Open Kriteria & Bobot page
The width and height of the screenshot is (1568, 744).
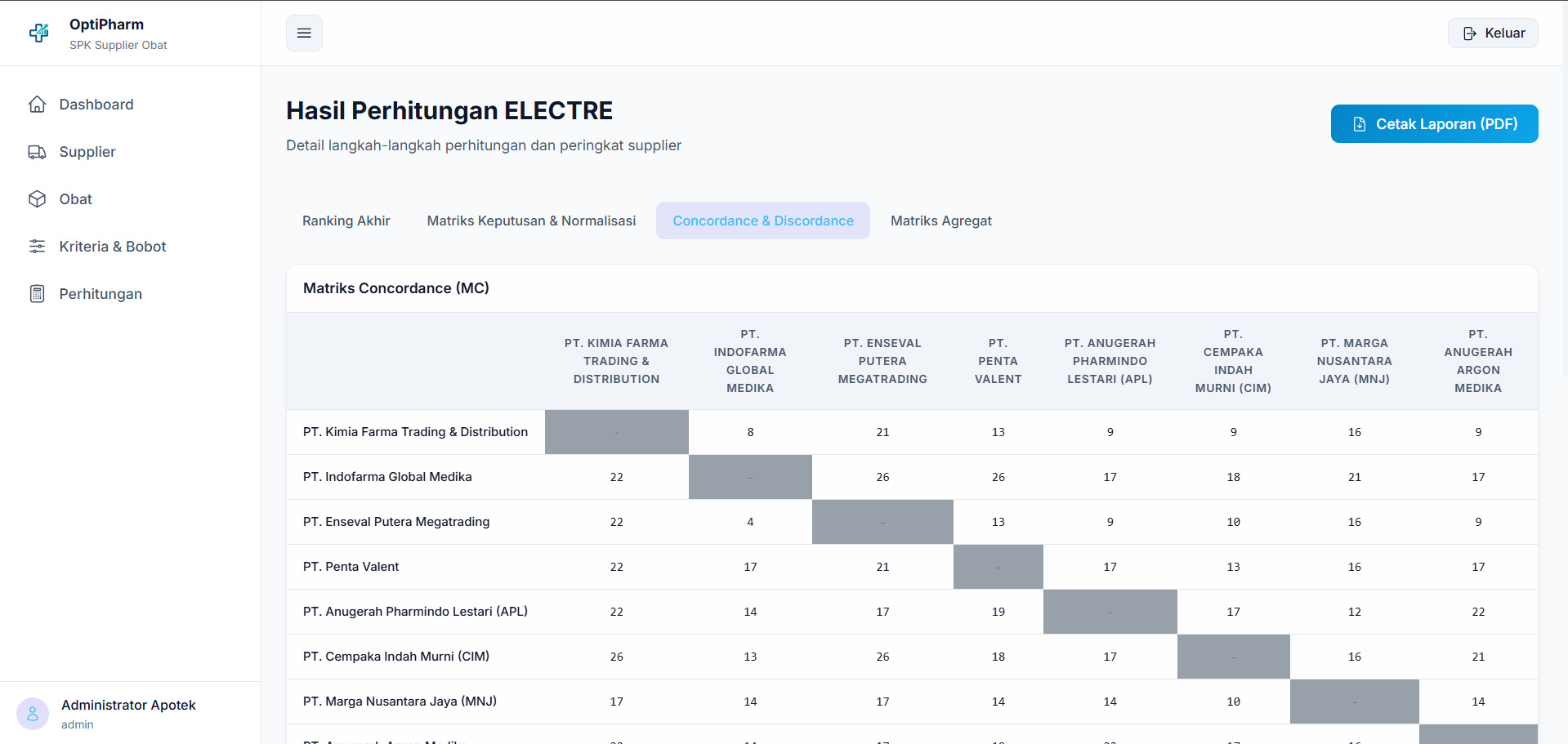tap(113, 247)
